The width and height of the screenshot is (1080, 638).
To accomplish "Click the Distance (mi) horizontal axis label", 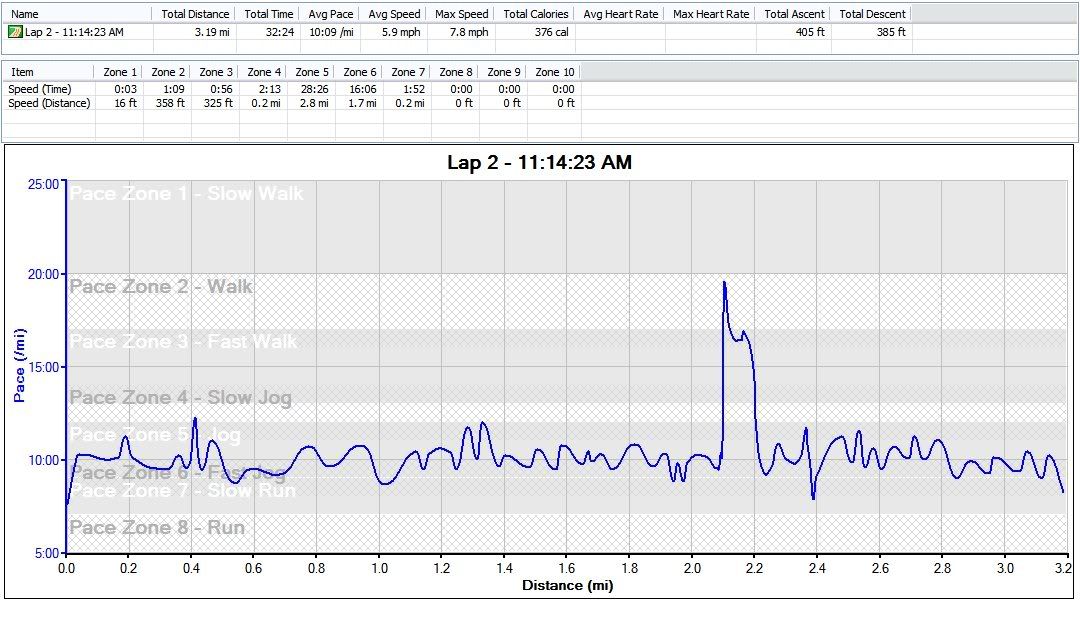I will click(x=567, y=585).
